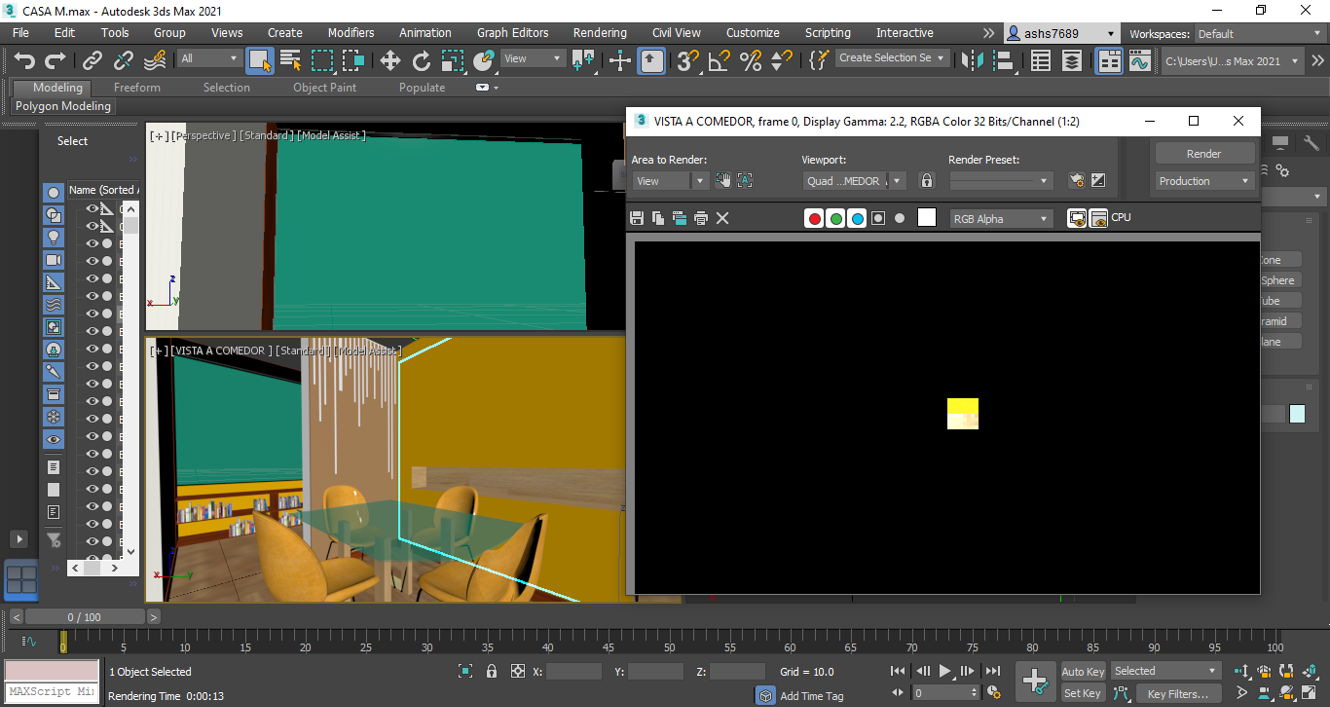Toggle the blue channel display
The image size is (1330, 707).
coord(857,218)
